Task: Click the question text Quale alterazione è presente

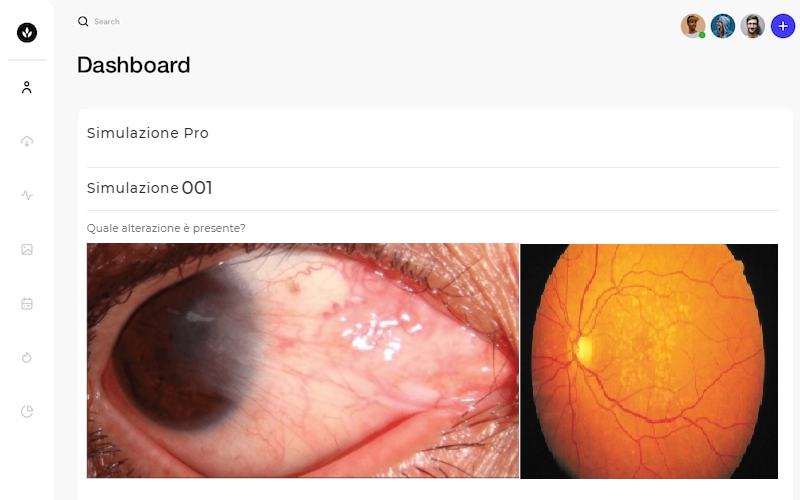Action: click(166, 228)
